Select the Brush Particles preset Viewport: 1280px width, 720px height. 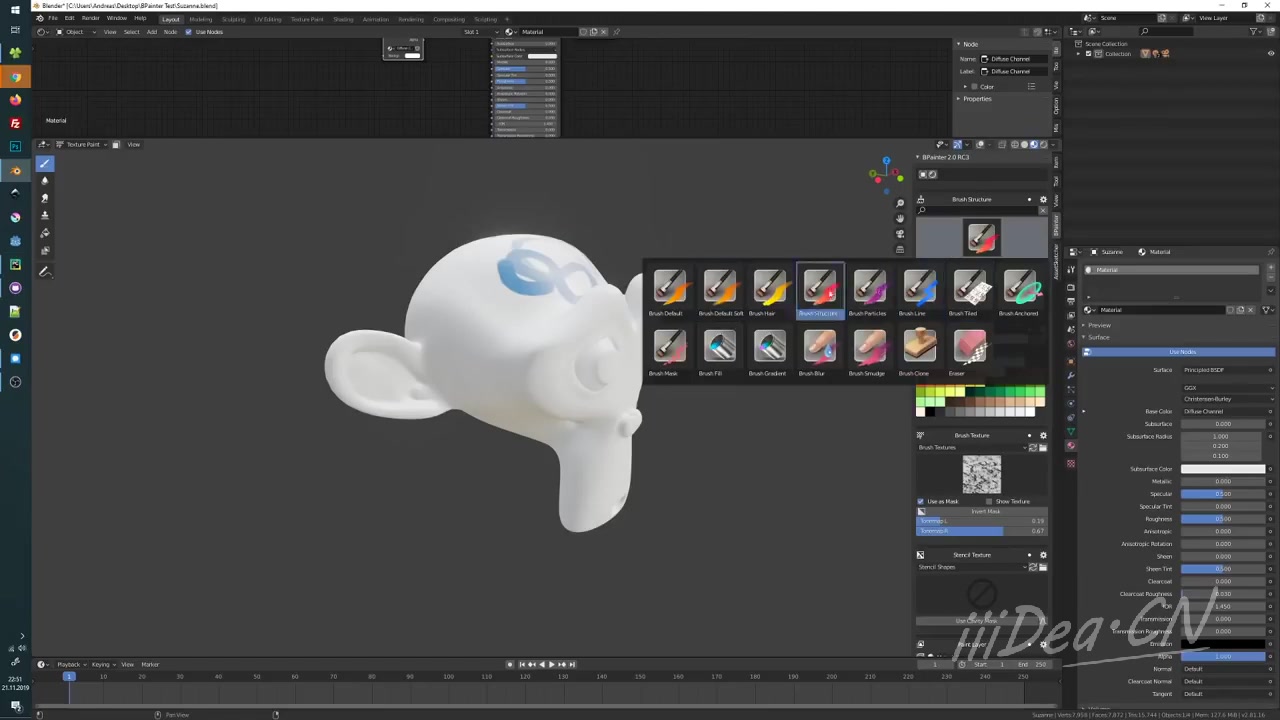tap(869, 293)
